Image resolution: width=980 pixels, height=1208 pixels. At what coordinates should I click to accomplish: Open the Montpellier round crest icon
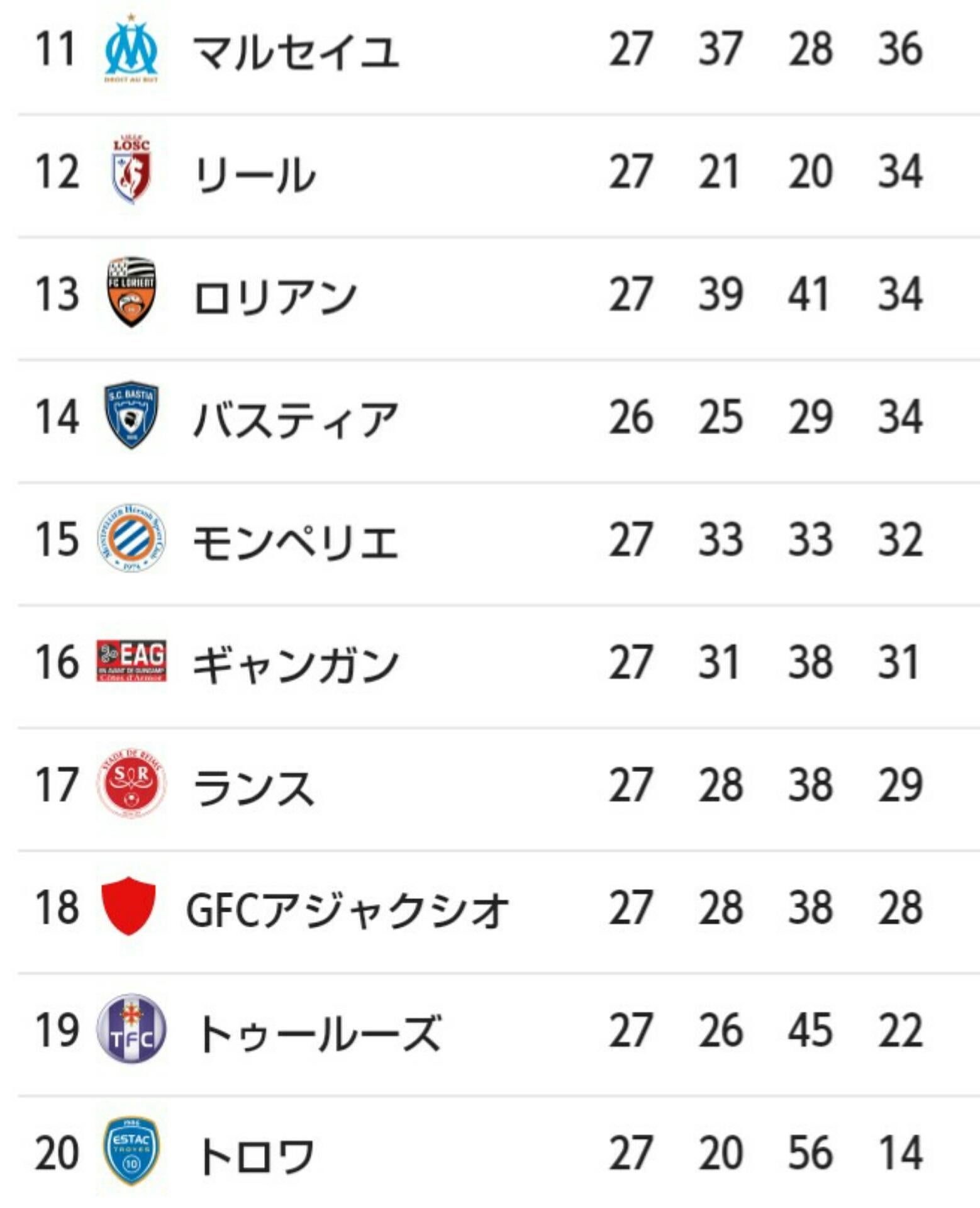[131, 538]
